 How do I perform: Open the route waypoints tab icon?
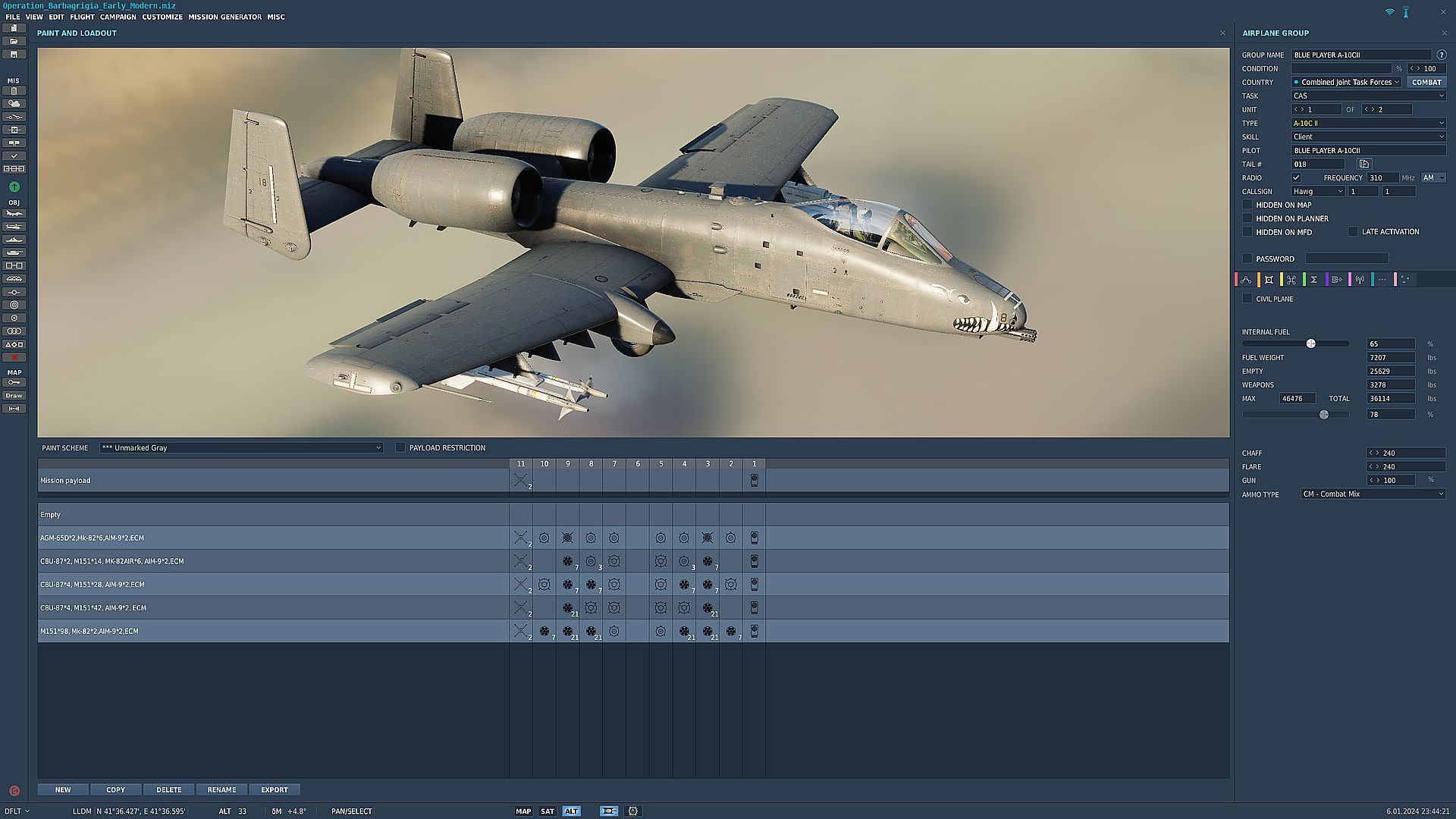pos(1246,280)
